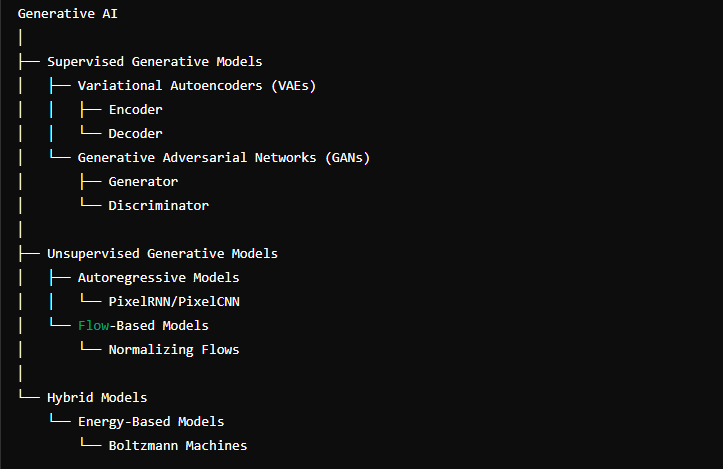Click branch connector before Unsupervised Generative Models

click(29, 253)
